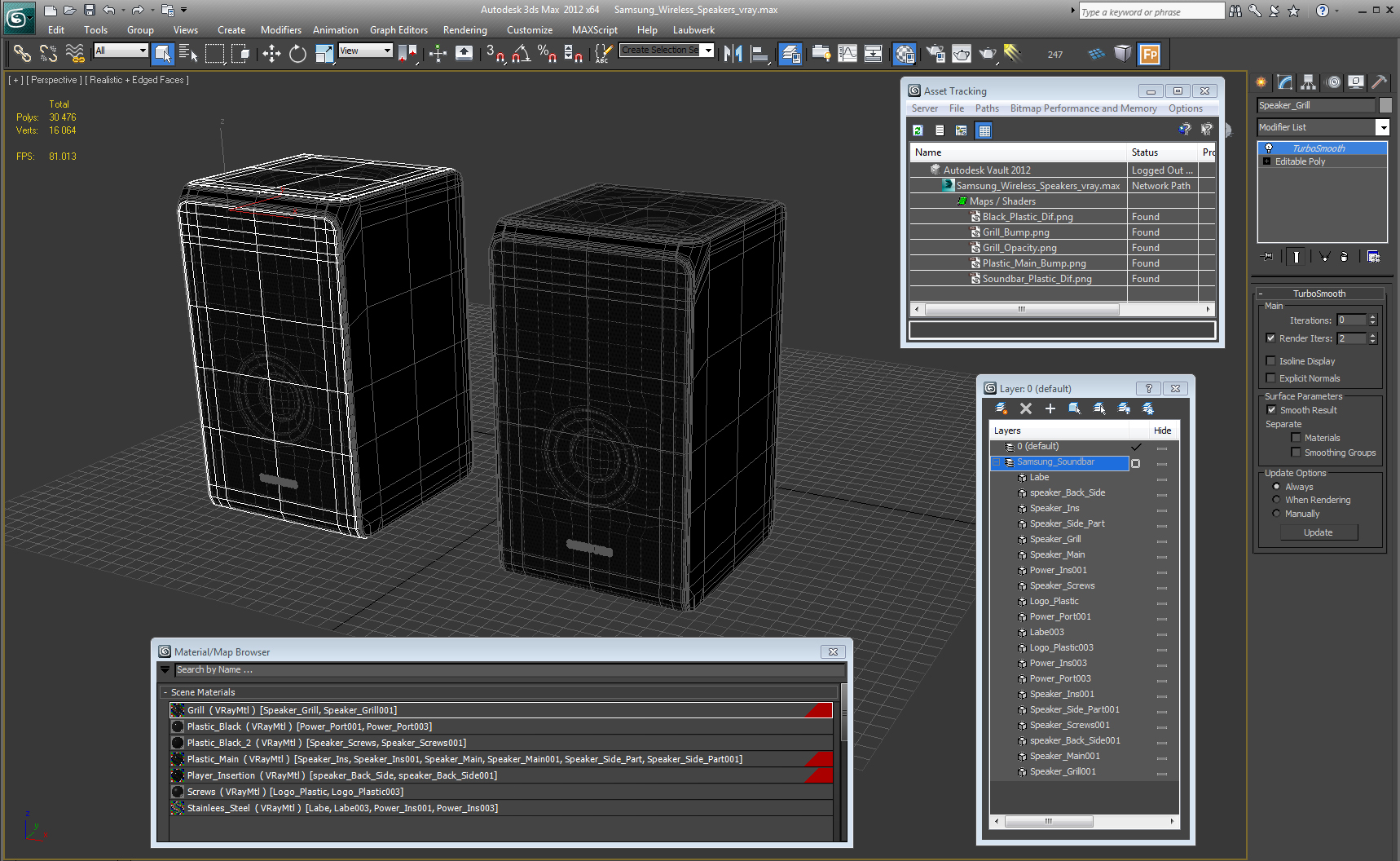
Task: Click Realistic + Edged Faces viewport label
Action: [137, 80]
